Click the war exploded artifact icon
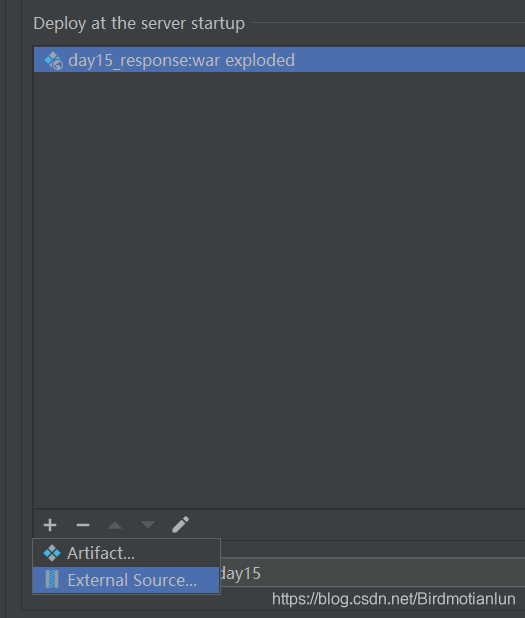Image resolution: width=525 pixels, height=618 pixels. click(x=54, y=60)
